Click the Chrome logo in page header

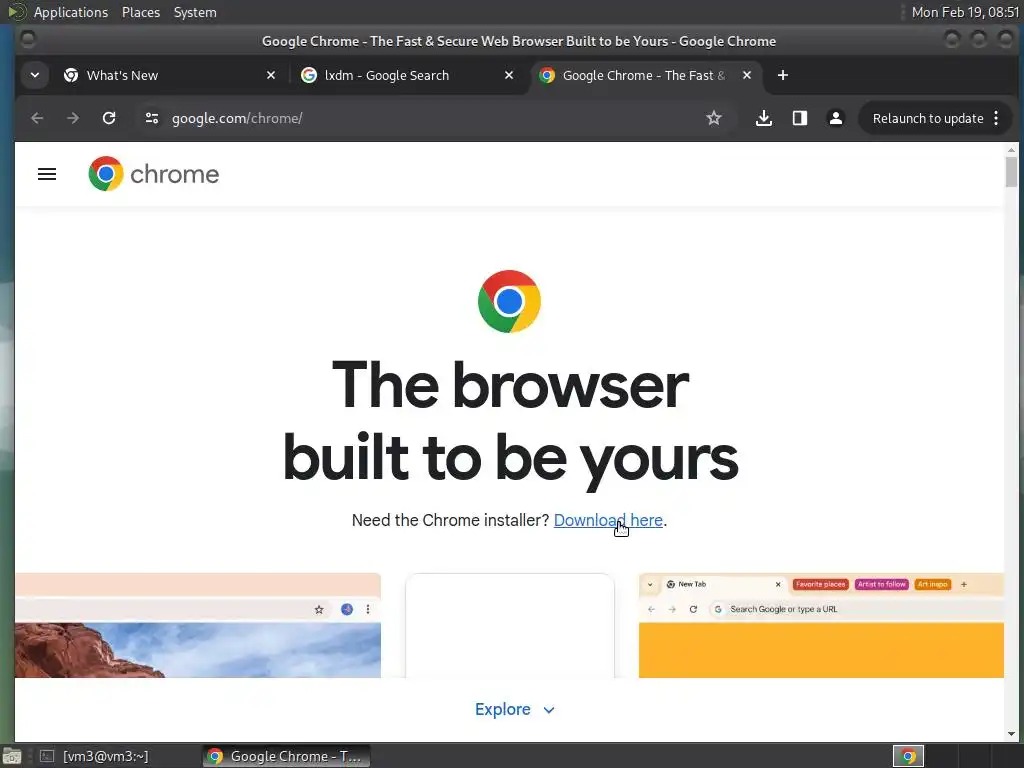[x=153, y=174]
